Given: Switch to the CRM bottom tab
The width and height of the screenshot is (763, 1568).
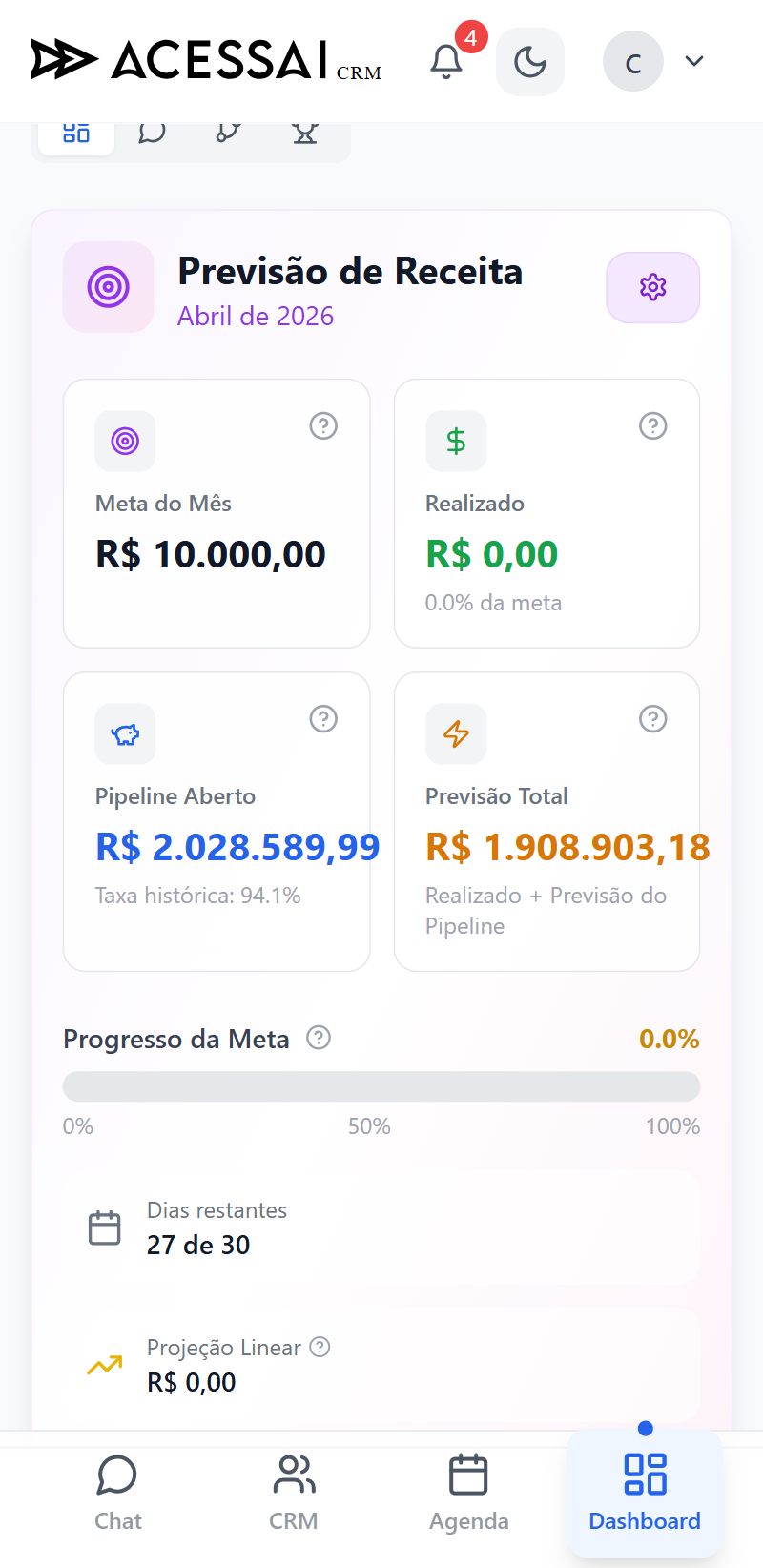Looking at the screenshot, I should (294, 1494).
